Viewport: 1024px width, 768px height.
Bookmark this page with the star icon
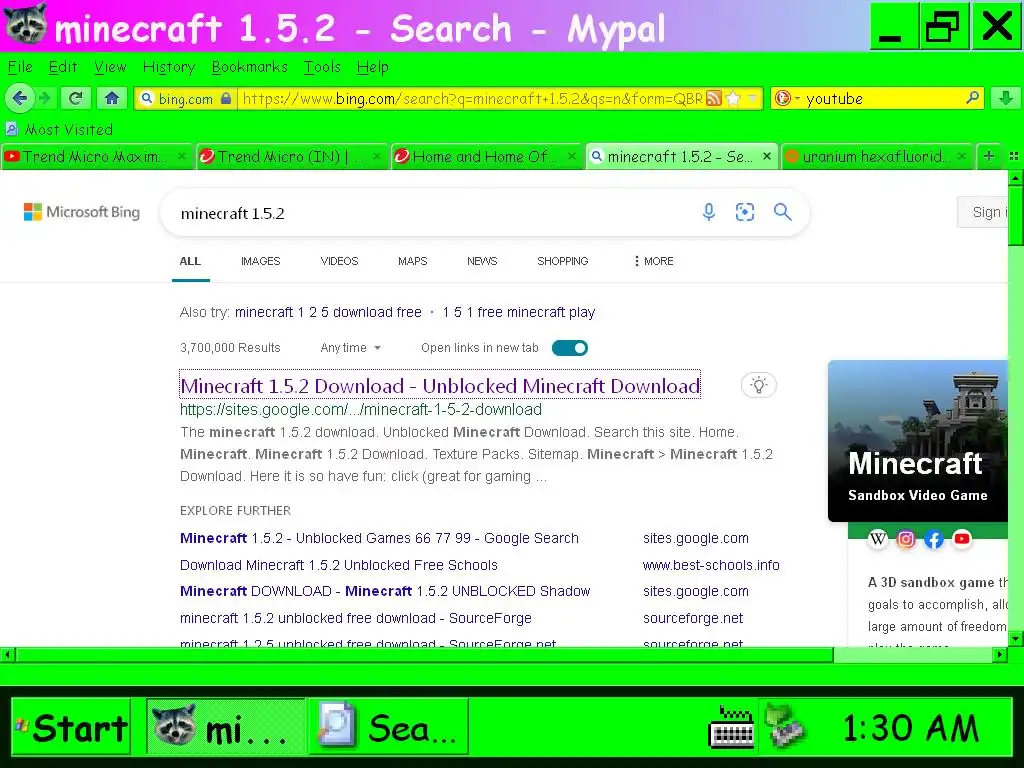(733, 99)
